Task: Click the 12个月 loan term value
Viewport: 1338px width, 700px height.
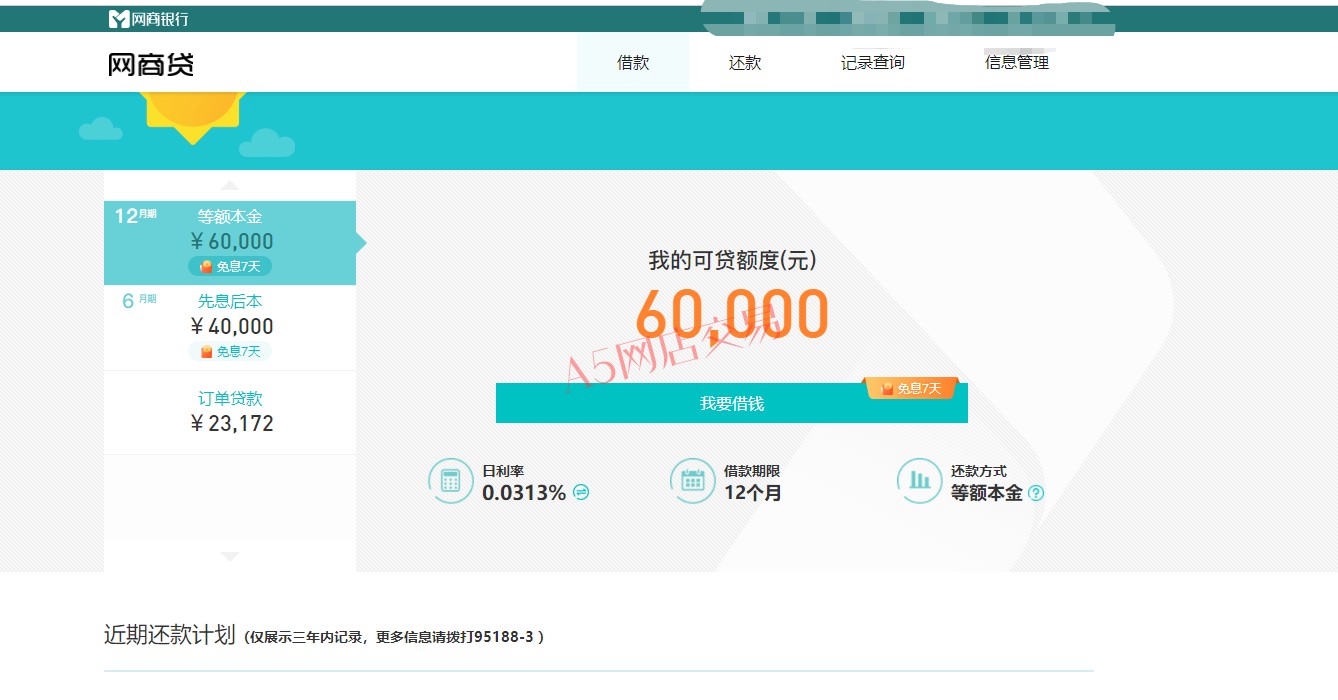Action: point(753,492)
